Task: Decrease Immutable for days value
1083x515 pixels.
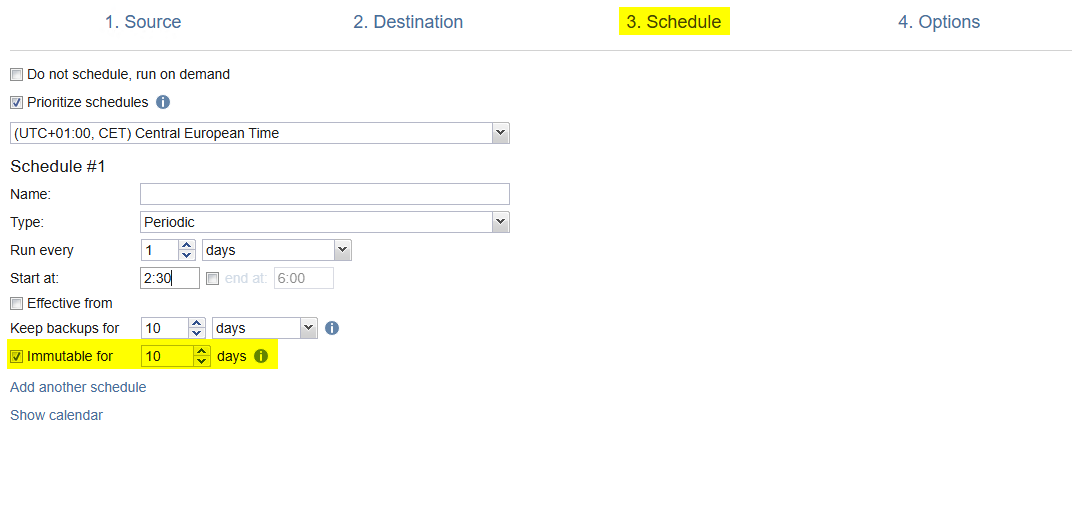Action: pos(202,361)
